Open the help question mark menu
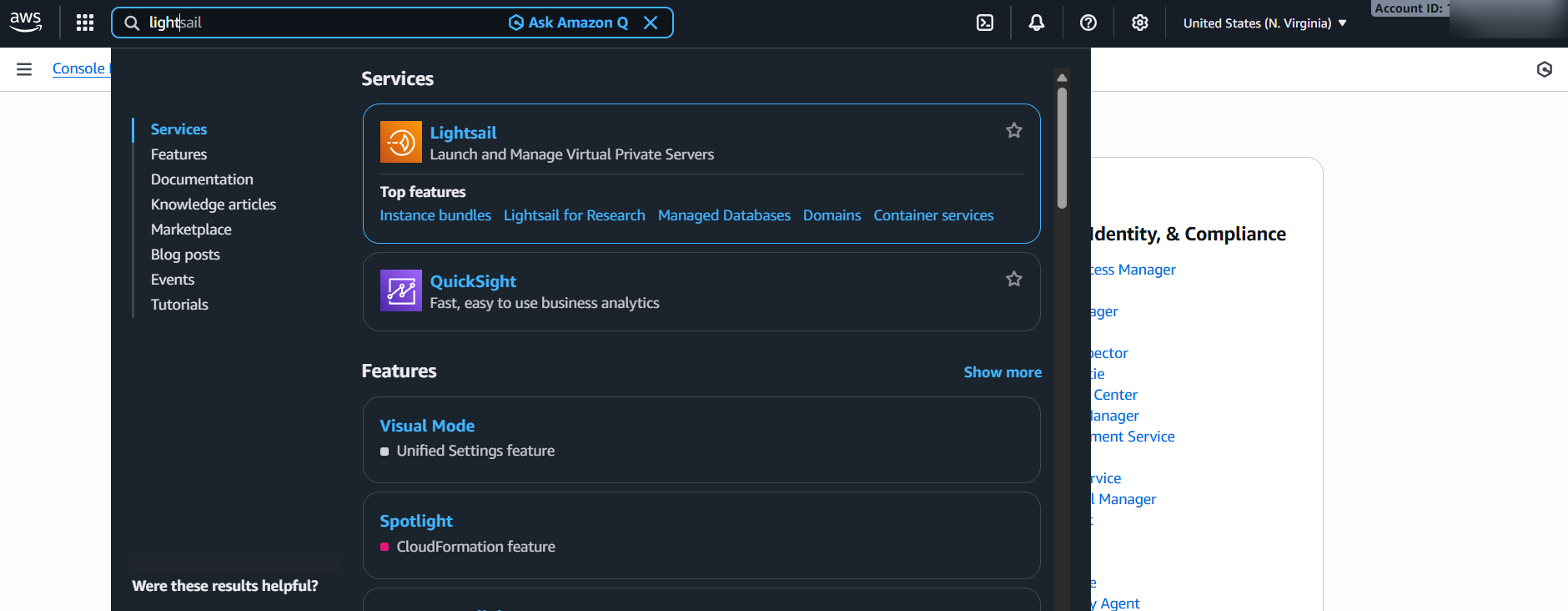This screenshot has height=611, width=1568. tap(1088, 23)
